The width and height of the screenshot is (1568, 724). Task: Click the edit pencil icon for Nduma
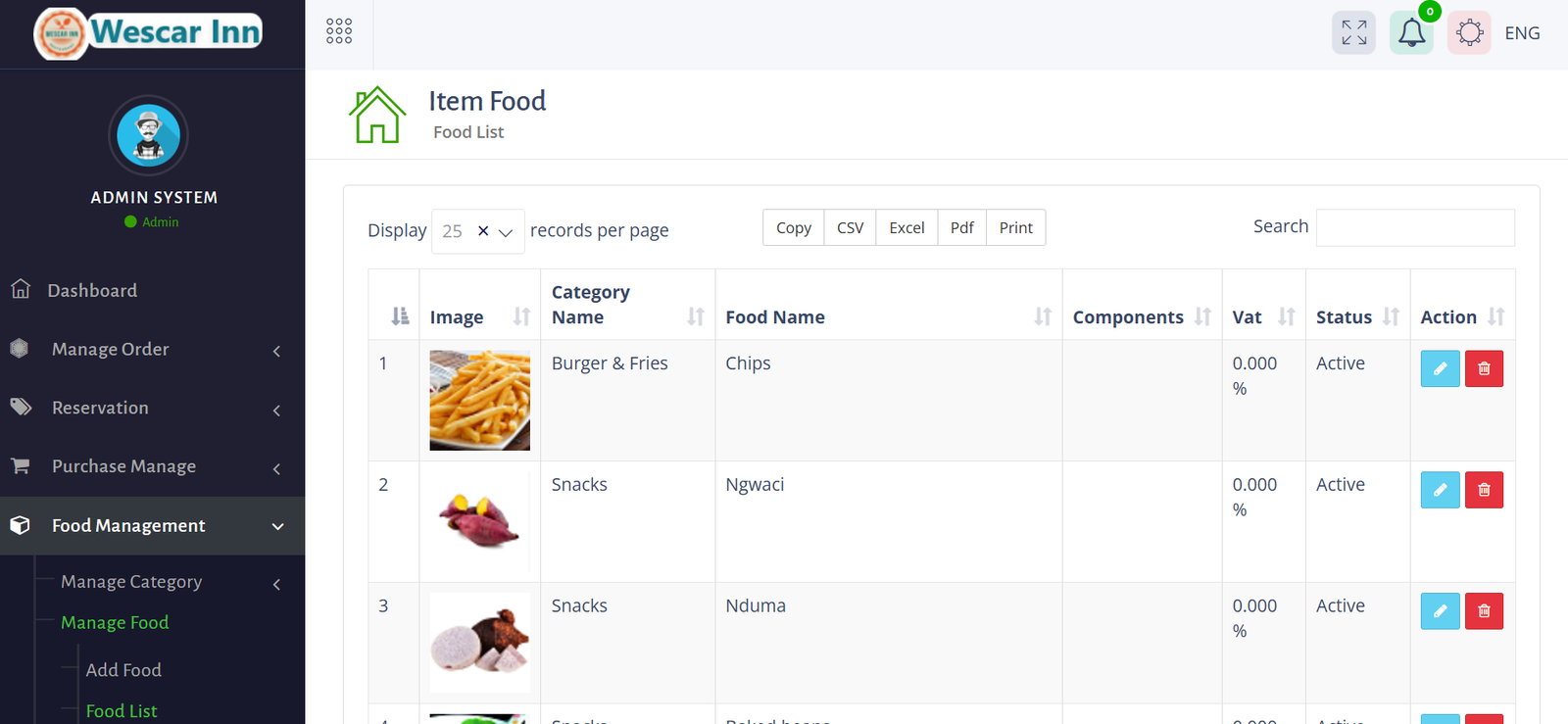pos(1440,611)
